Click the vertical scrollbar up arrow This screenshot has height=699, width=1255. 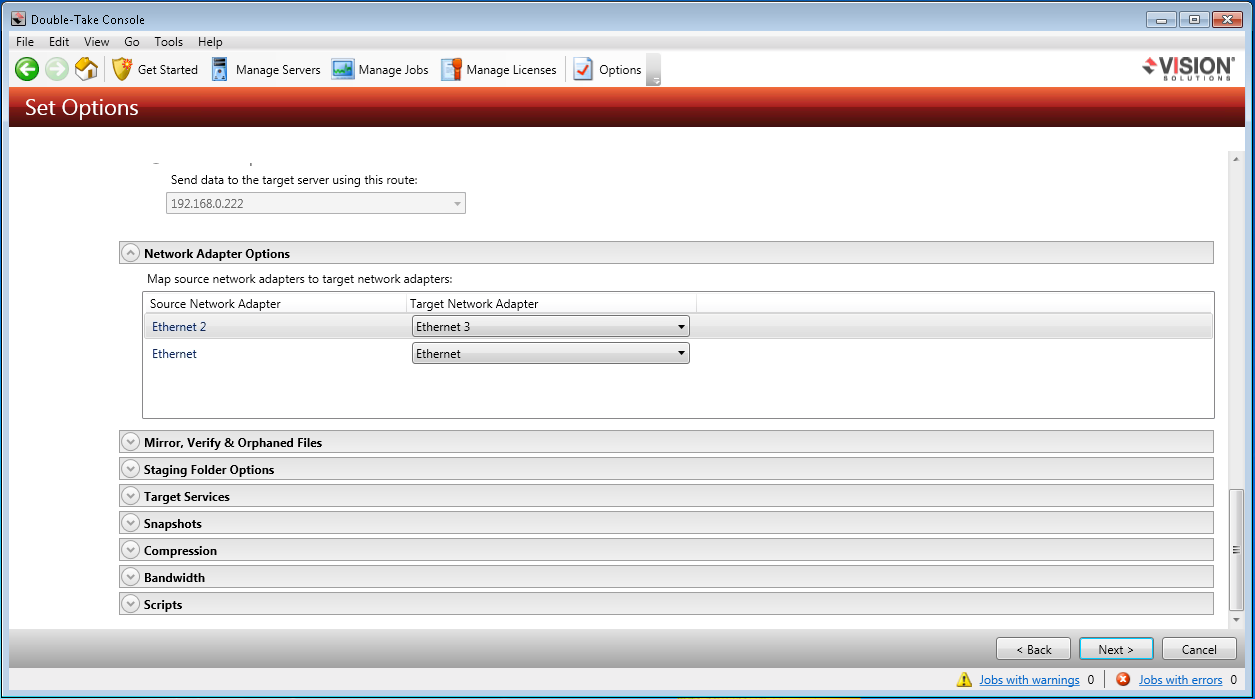point(1236,160)
